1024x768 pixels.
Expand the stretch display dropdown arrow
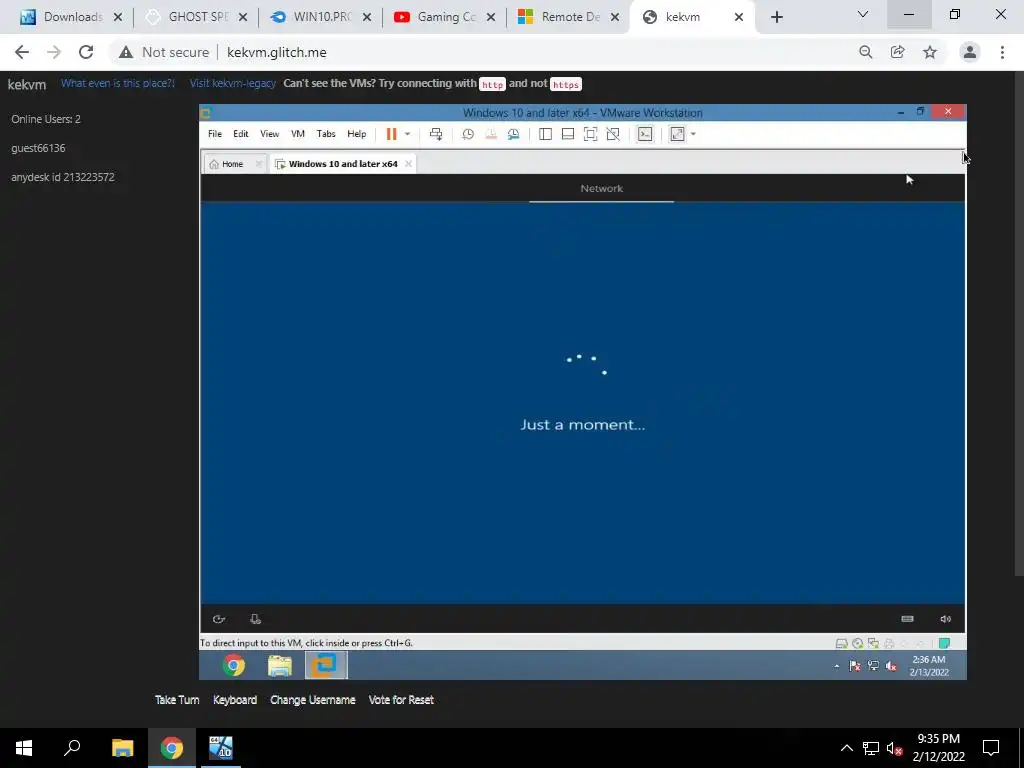click(x=693, y=134)
